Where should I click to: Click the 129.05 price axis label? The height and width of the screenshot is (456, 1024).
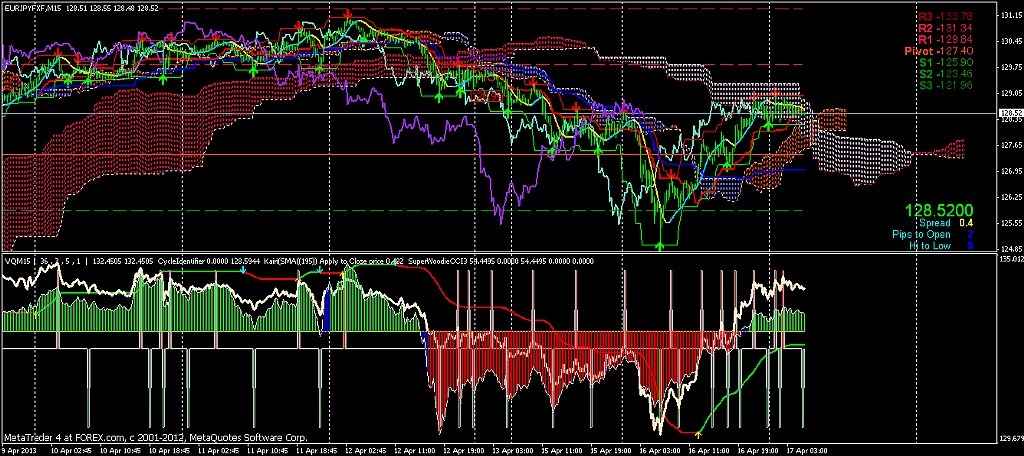[1011, 93]
